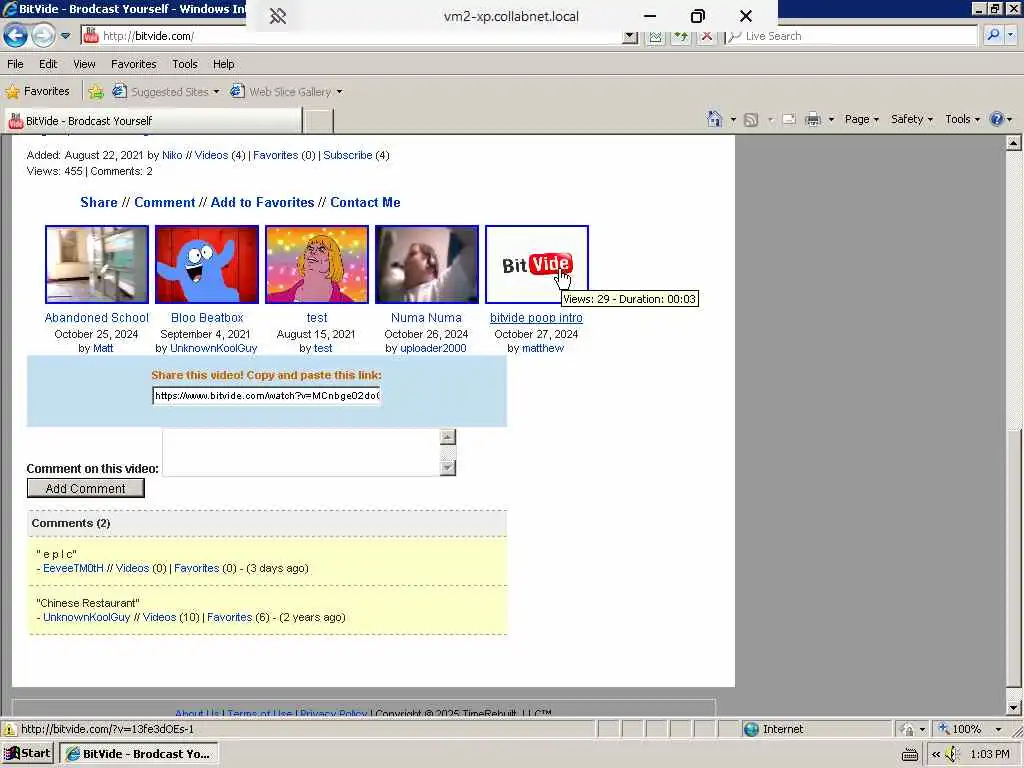Open the Numa Numa video thumbnail

tap(426, 264)
